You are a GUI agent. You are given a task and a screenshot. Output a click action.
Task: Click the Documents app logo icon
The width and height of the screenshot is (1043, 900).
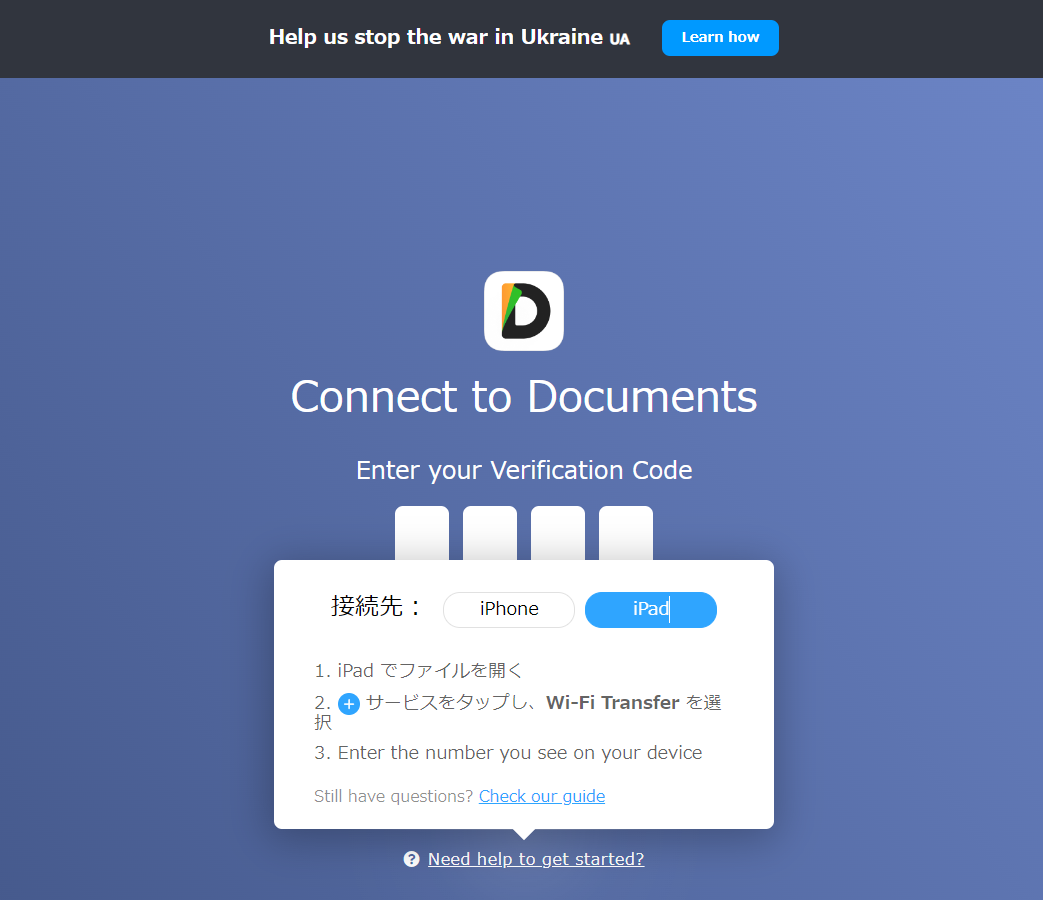[523, 311]
